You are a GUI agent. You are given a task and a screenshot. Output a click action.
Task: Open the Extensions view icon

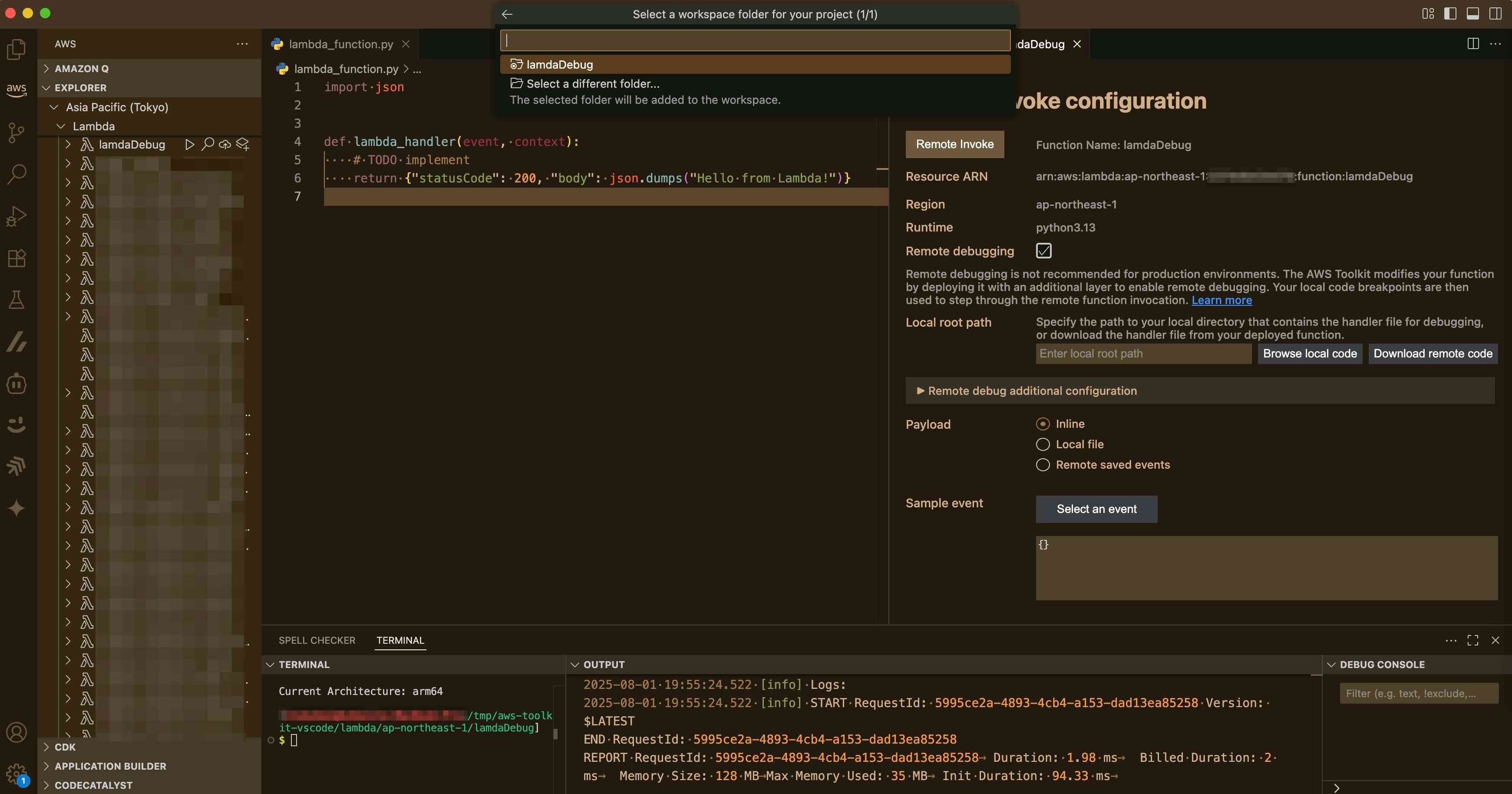[17, 258]
